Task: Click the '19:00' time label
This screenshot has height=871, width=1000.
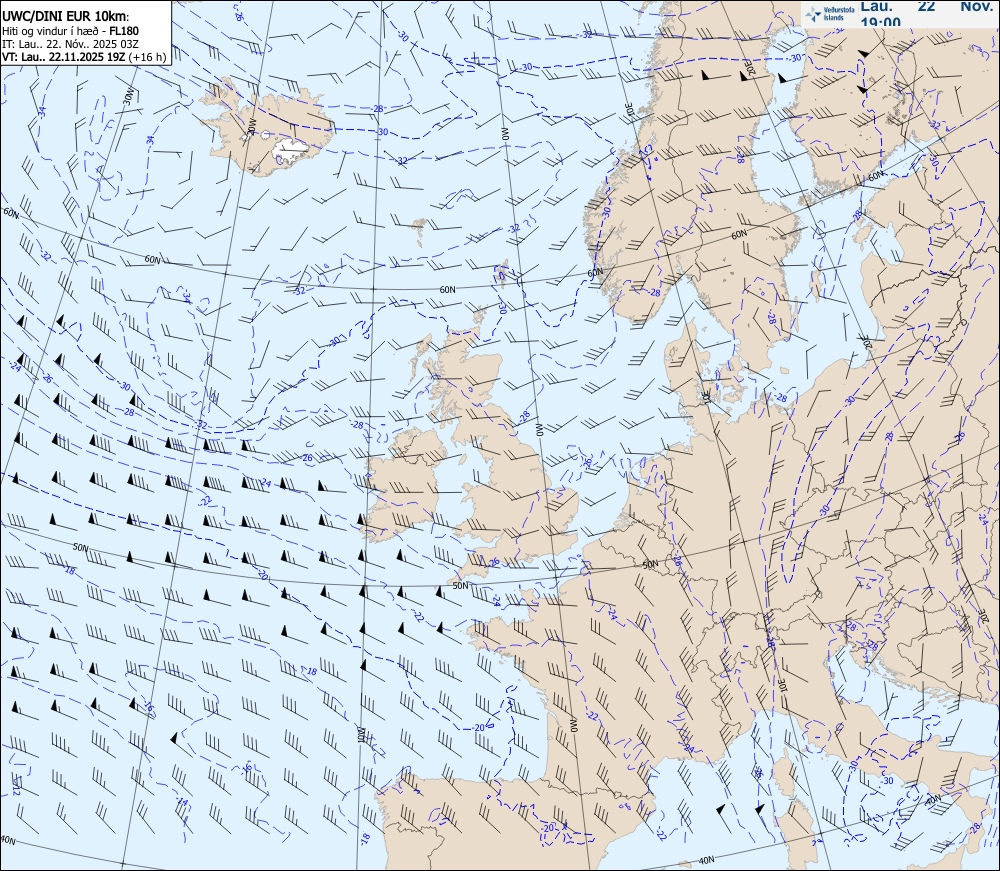Action: 880,22
